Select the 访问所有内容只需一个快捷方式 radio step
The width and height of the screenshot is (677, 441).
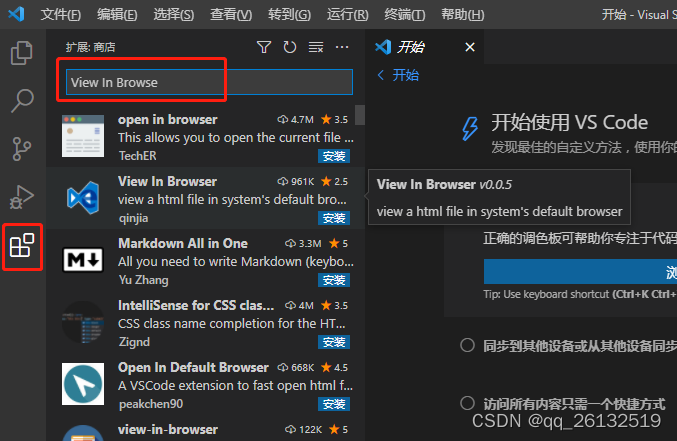(468, 403)
